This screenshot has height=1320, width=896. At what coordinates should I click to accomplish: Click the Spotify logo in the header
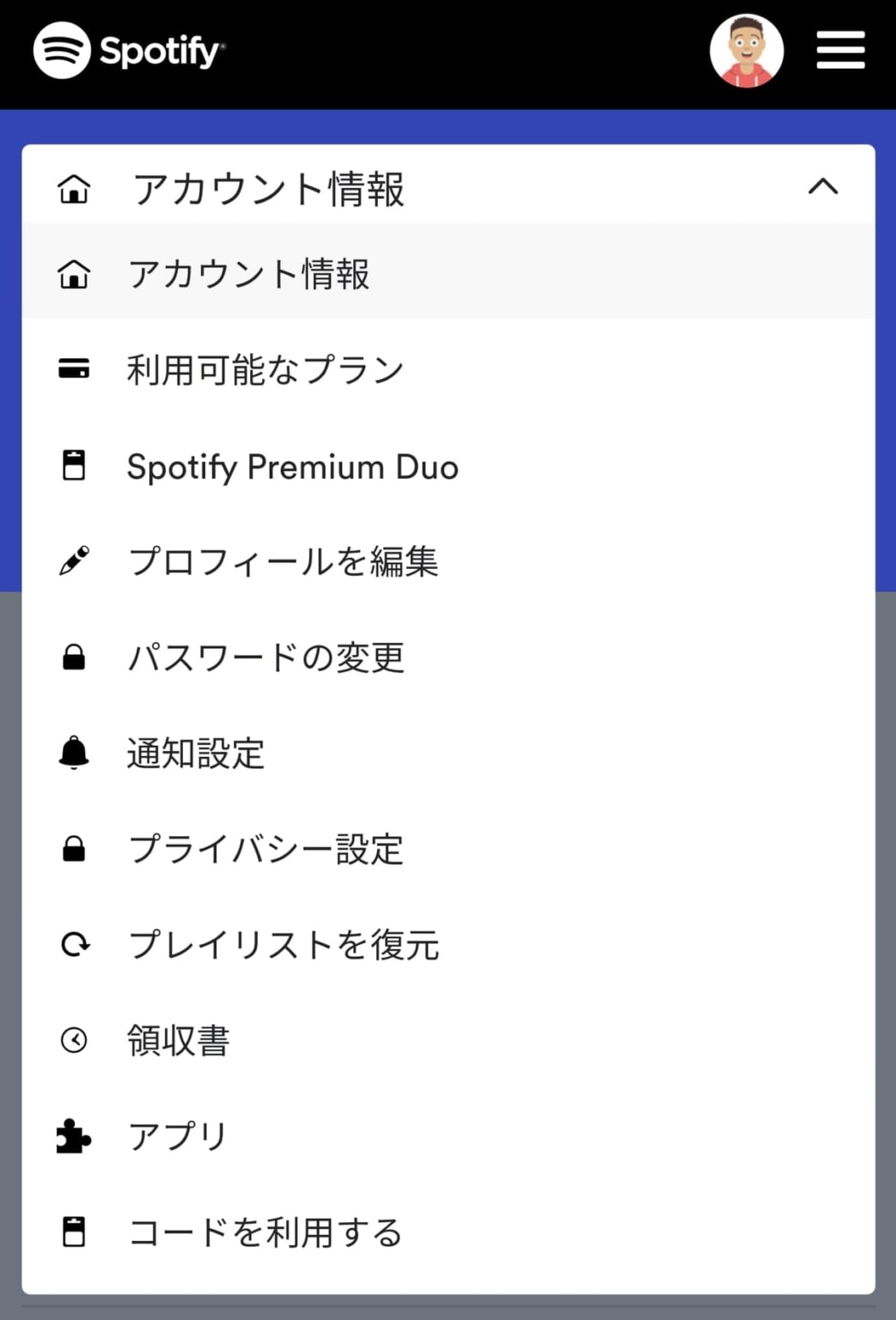click(129, 51)
